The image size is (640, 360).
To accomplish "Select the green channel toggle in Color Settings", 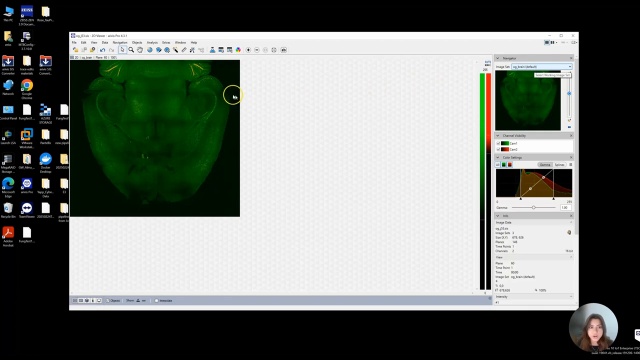I will pos(504,164).
